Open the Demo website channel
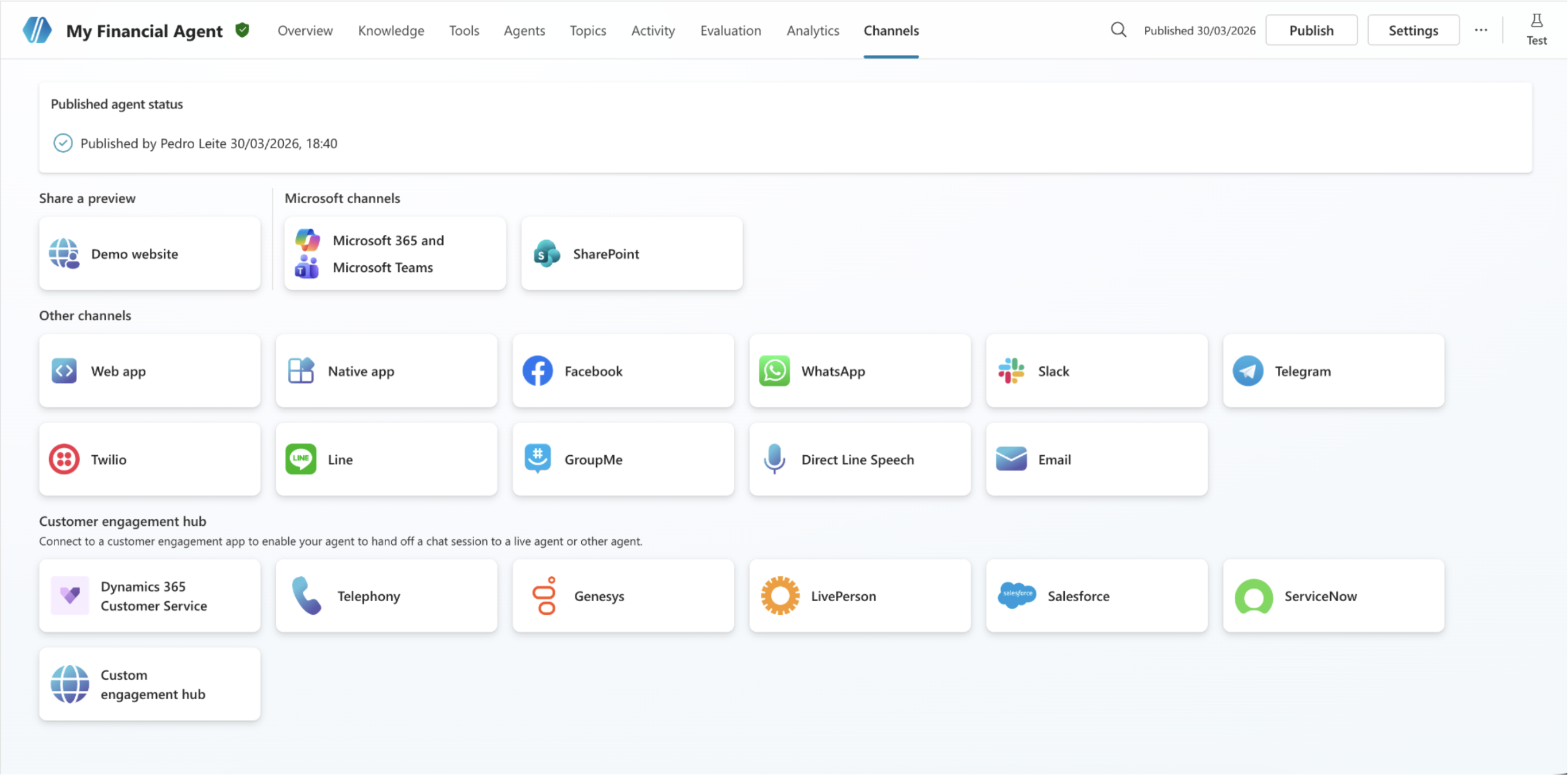The height and width of the screenshot is (775, 1568). [x=150, y=254]
